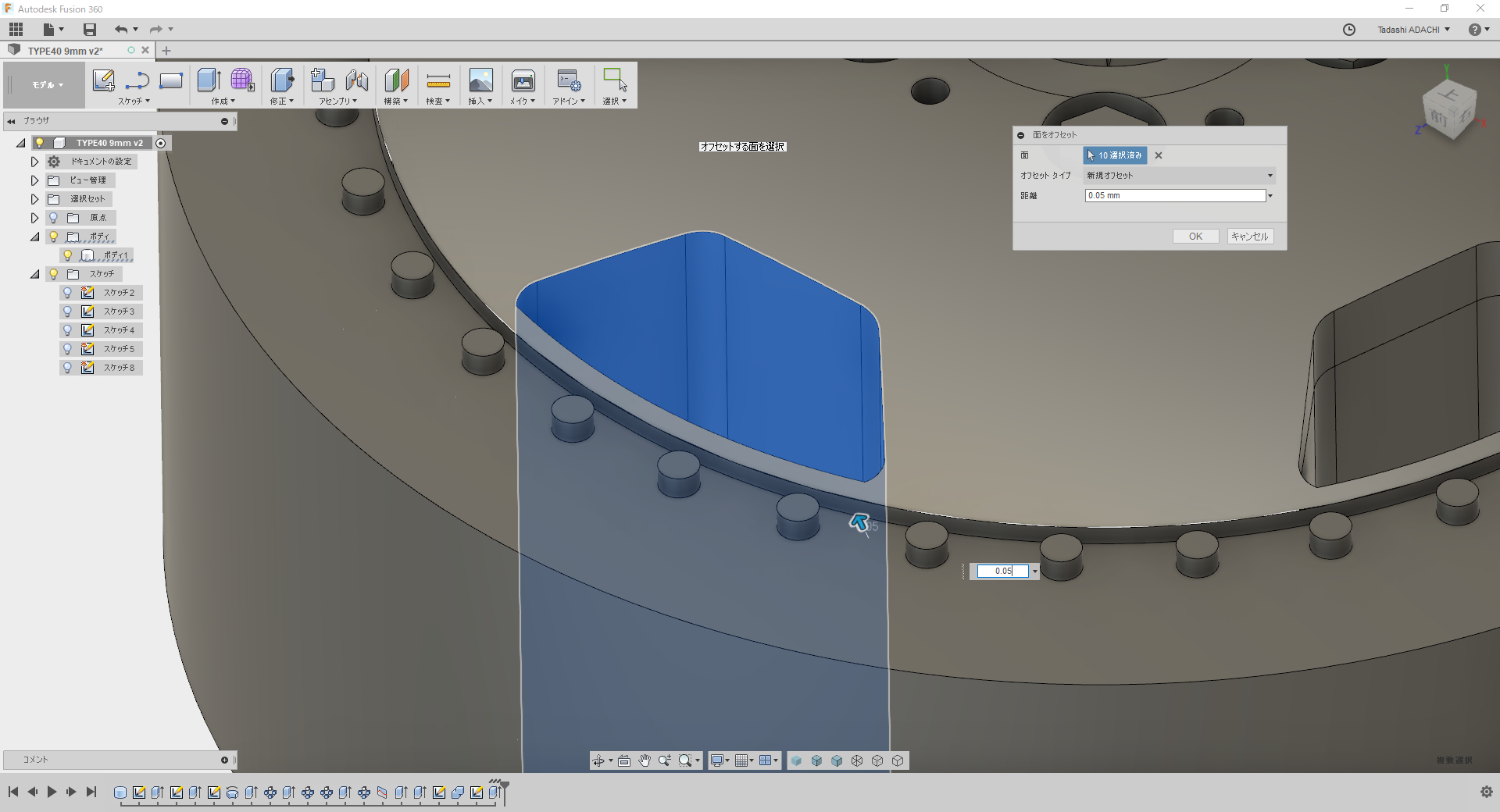Viewport: 1500px width, 812px height.
Task: Select the Pan hand tool in navigation bar
Action: click(645, 760)
